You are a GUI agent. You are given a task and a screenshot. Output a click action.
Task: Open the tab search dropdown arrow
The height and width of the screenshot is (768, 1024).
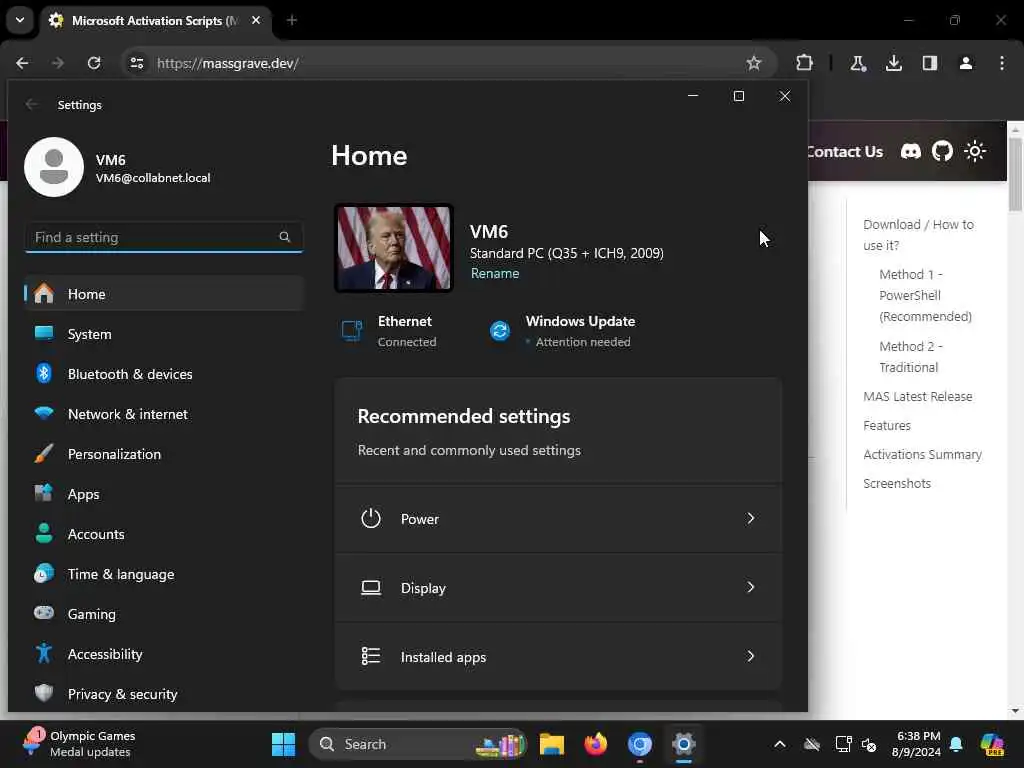coord(20,20)
